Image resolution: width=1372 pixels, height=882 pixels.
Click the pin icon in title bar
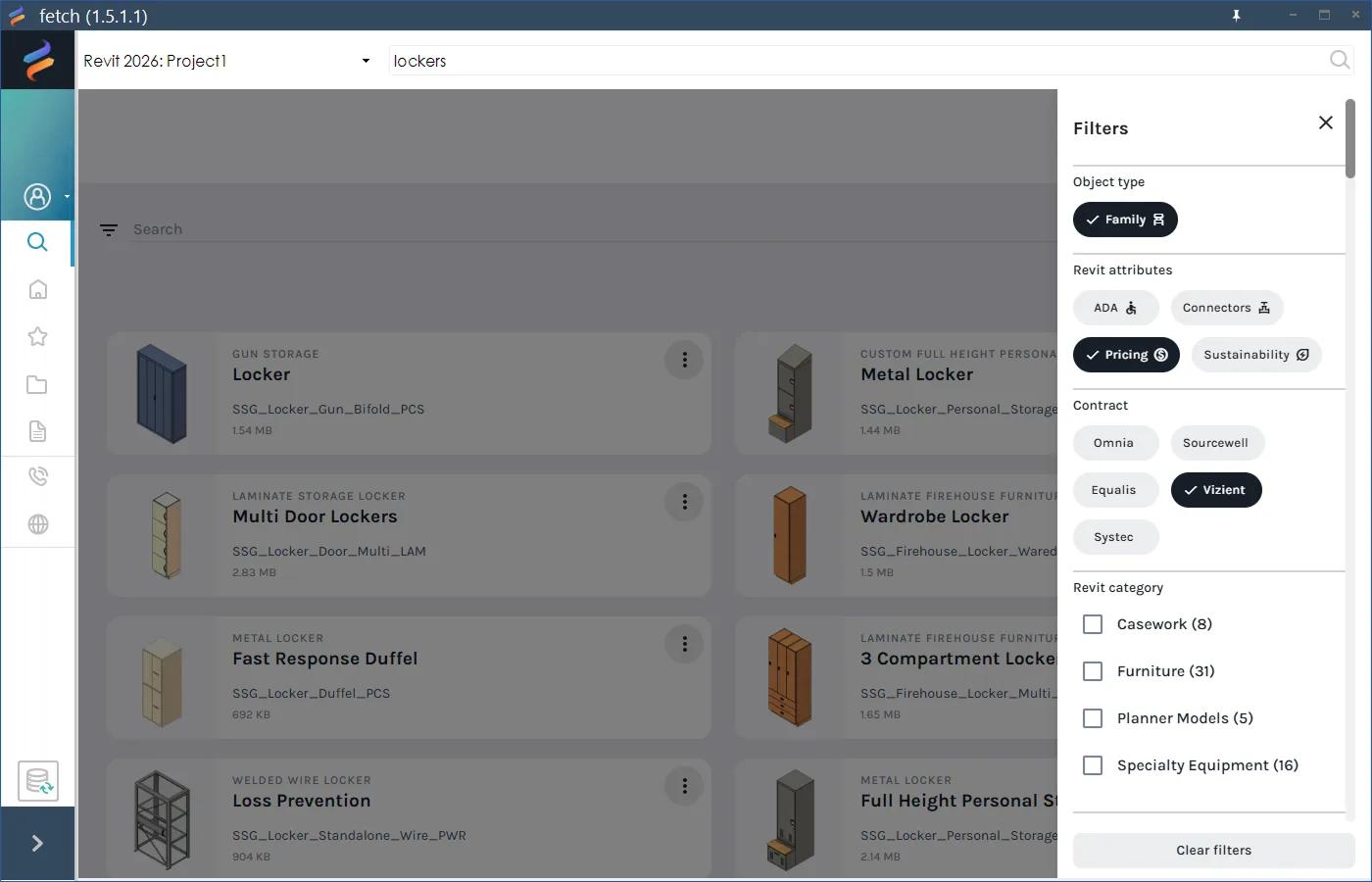(x=1236, y=16)
